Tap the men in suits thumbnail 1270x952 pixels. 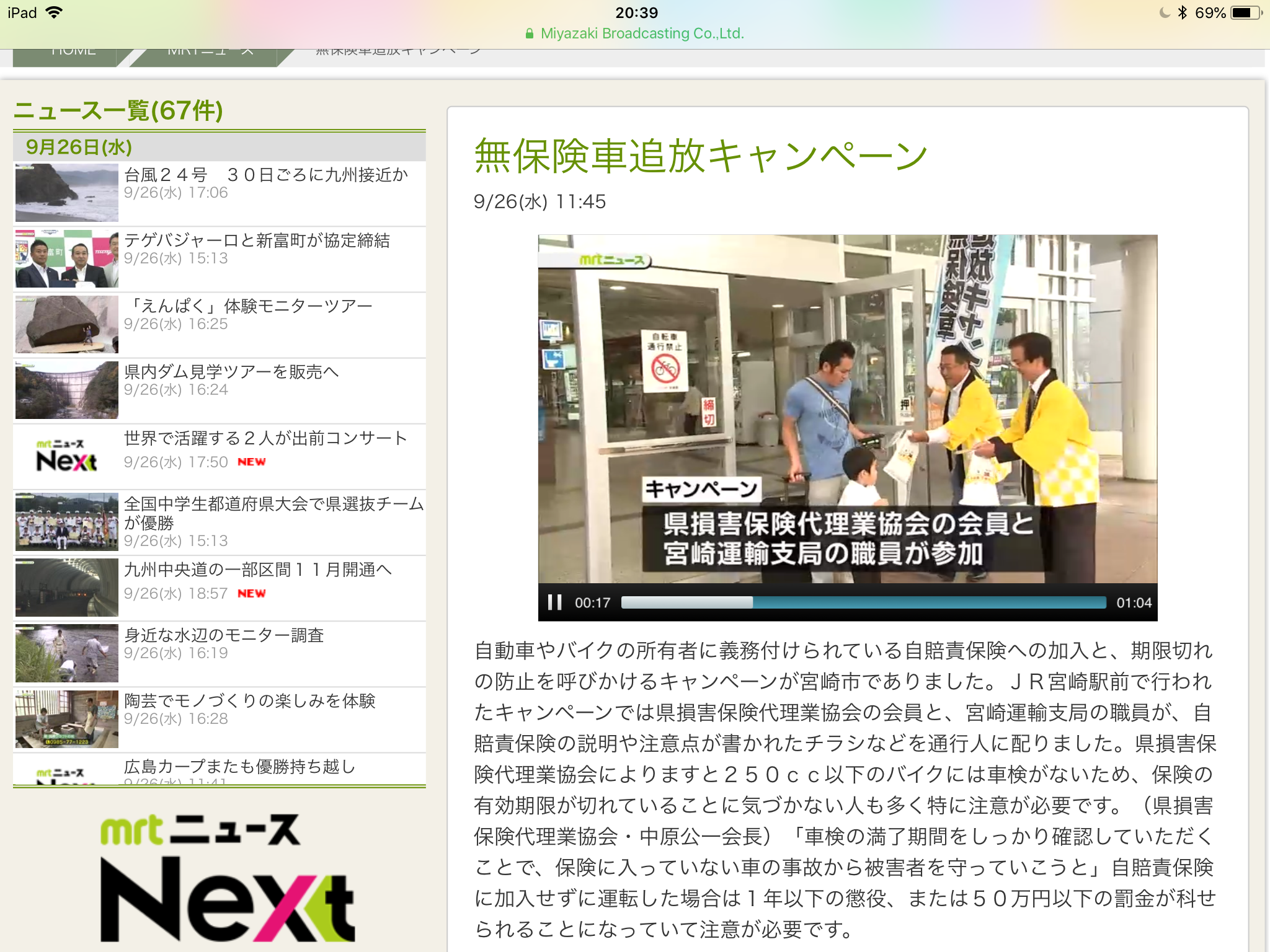tap(66, 258)
